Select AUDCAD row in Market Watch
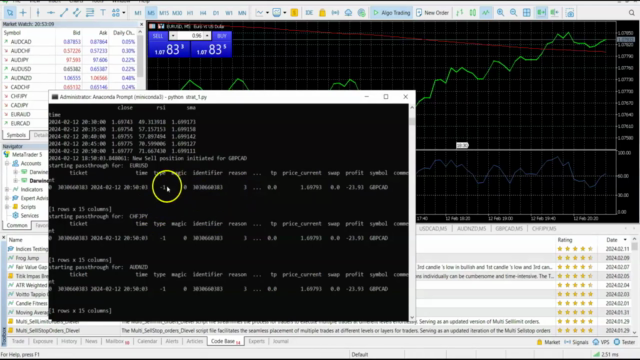 [x=69, y=42]
